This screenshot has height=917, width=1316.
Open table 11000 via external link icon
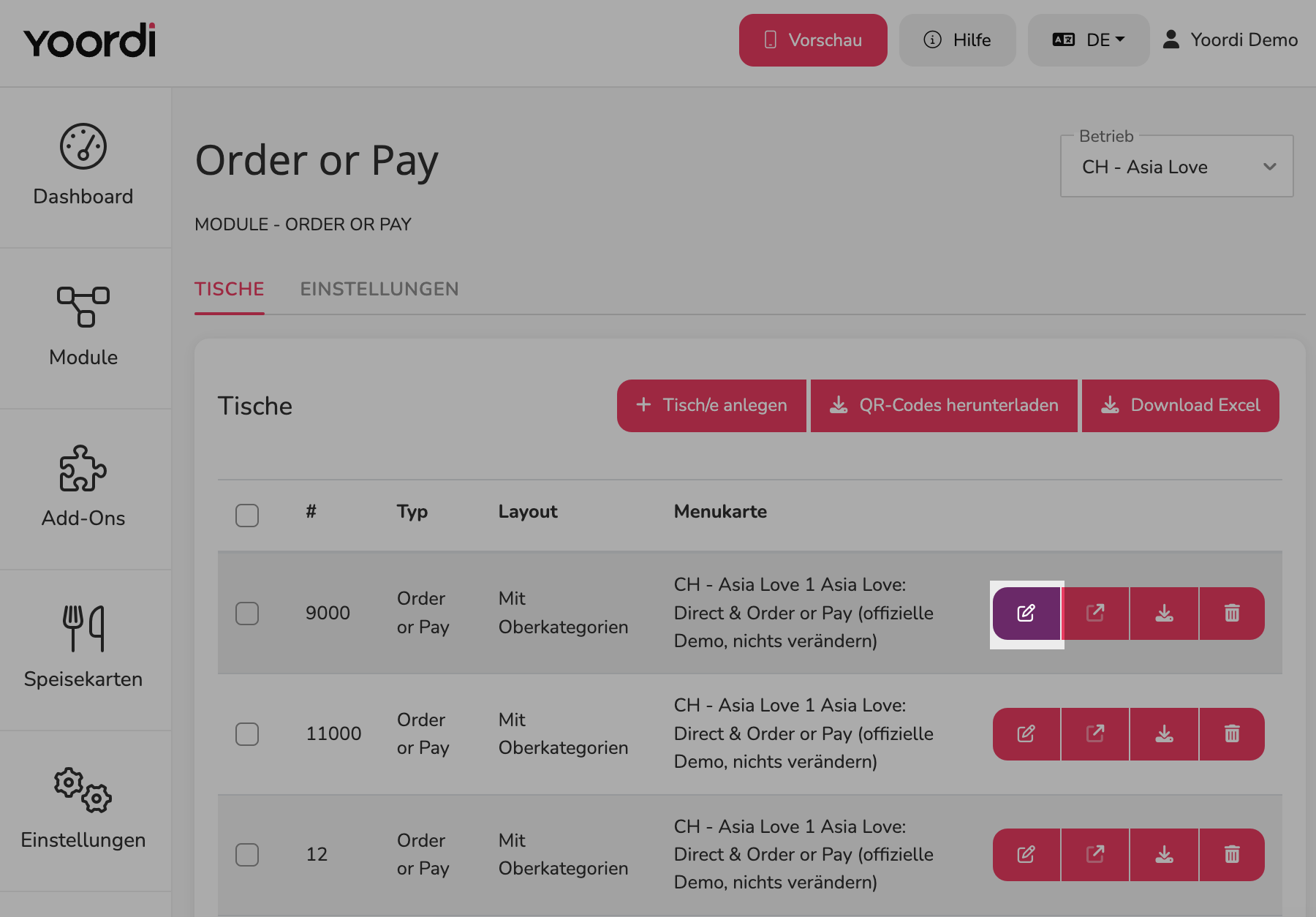(1095, 734)
